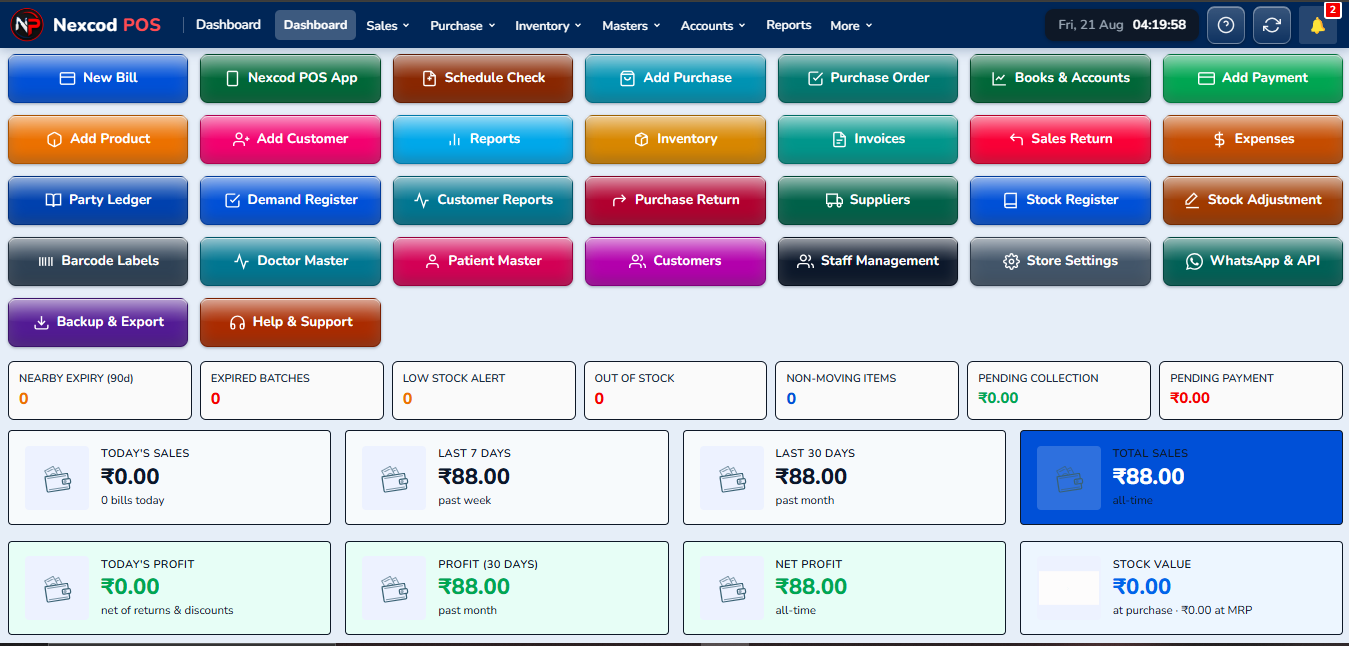This screenshot has height=646, width=1349.
Task: Click the Add Customer tile
Action: [290, 139]
